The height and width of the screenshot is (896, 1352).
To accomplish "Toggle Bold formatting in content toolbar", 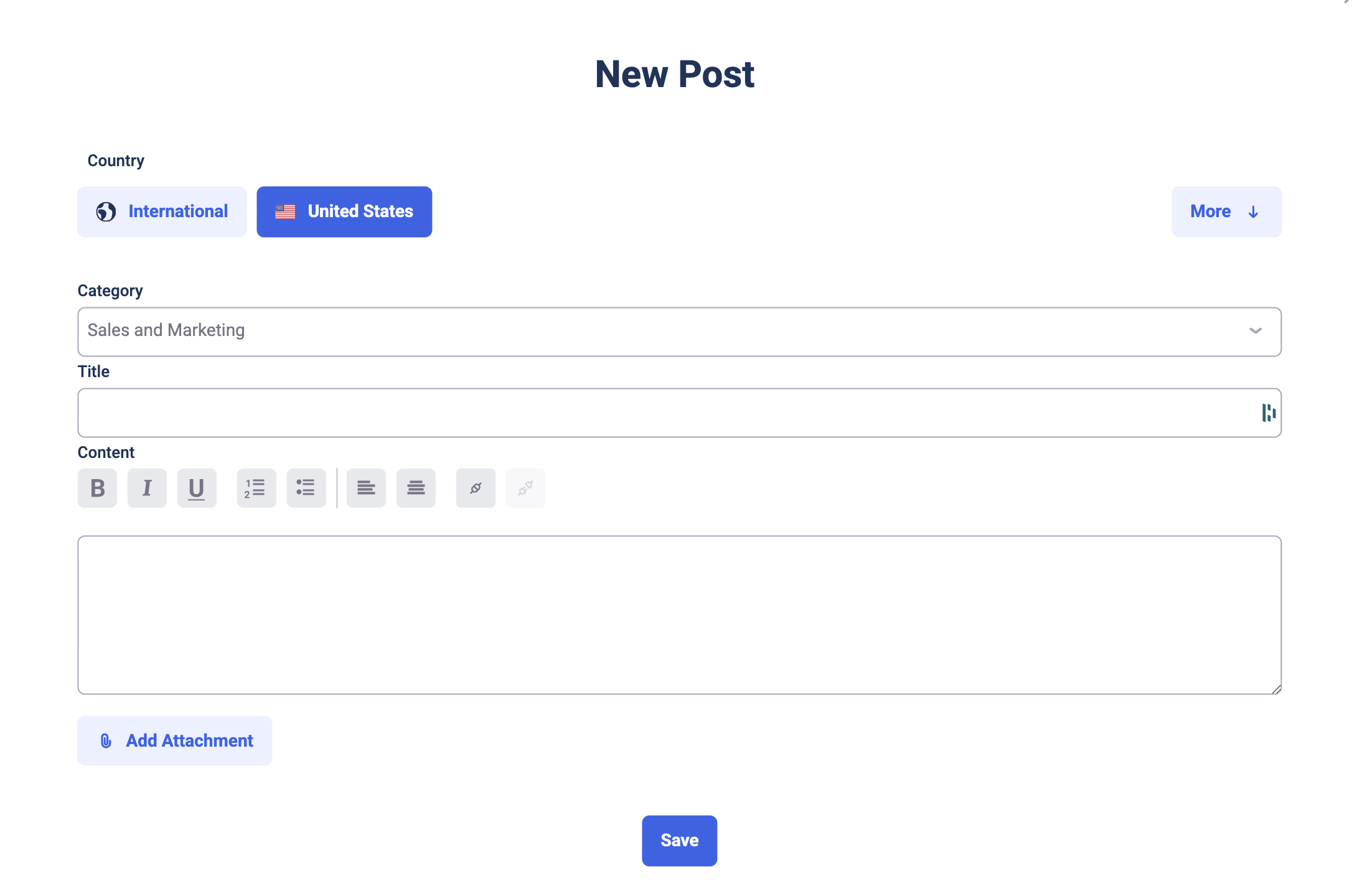I will [x=97, y=488].
